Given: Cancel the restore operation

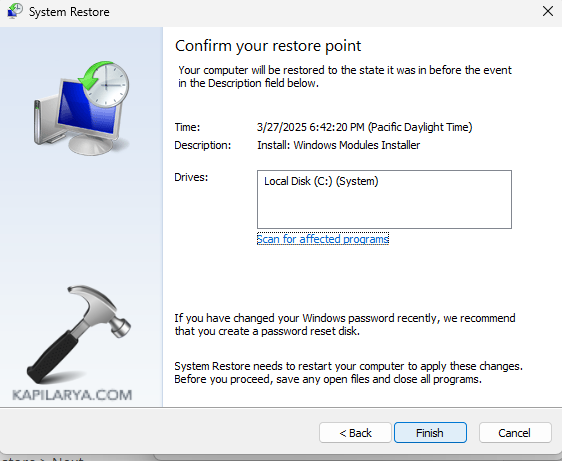Looking at the screenshot, I should coord(515,433).
